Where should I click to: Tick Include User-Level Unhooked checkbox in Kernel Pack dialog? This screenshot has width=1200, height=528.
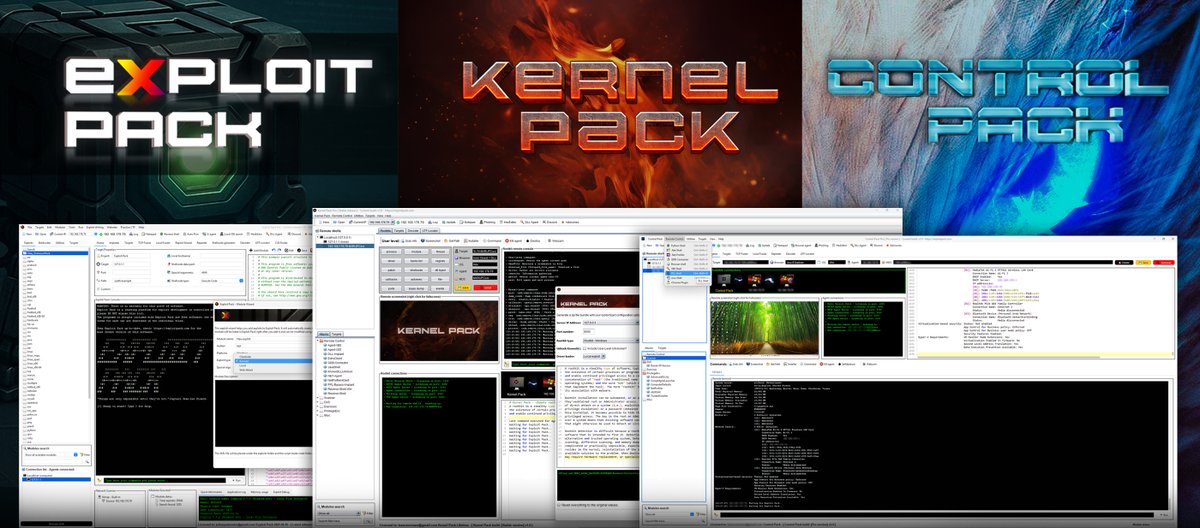pyautogui.click(x=584, y=348)
